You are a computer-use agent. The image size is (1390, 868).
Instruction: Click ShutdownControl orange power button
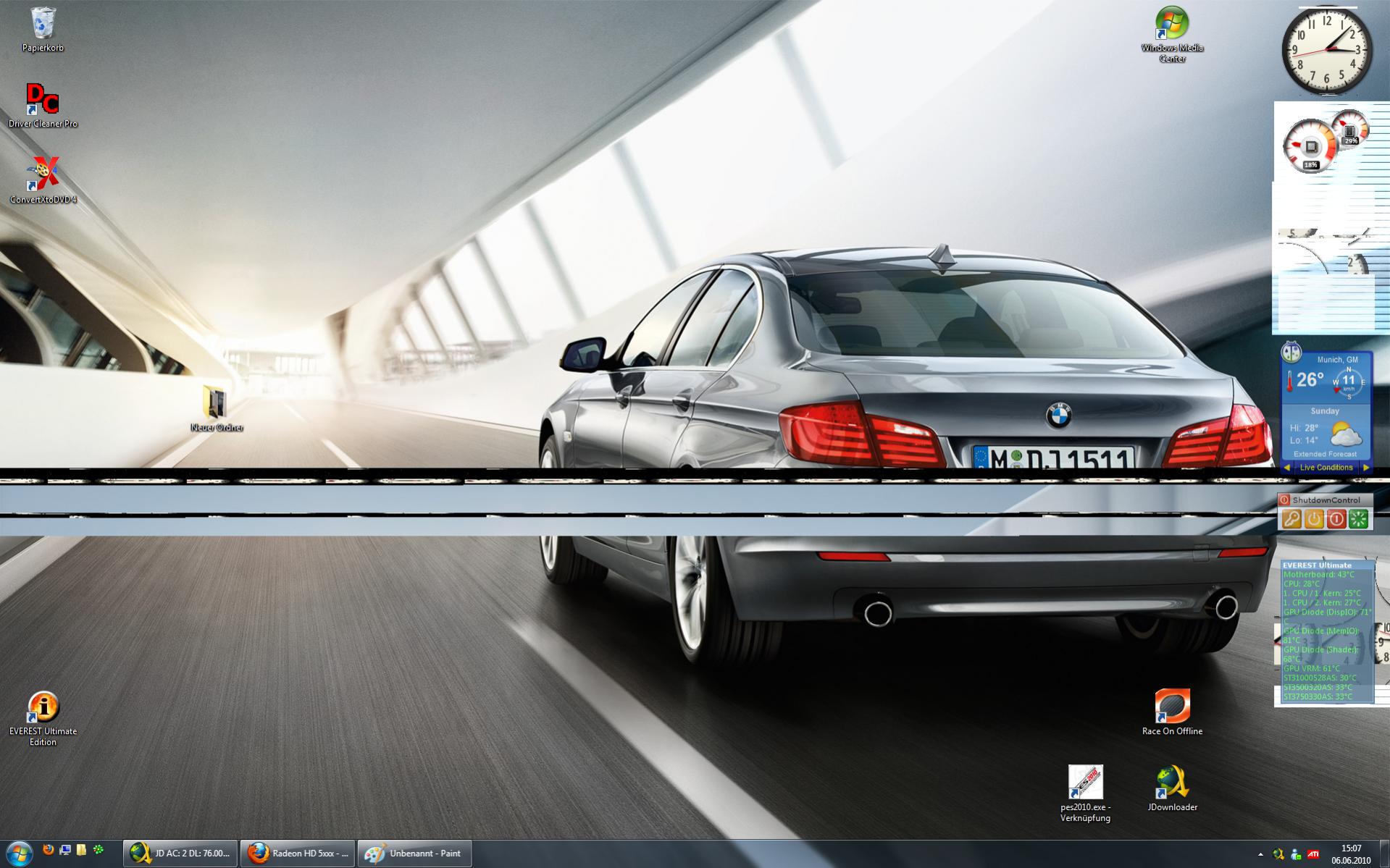coord(1314,518)
